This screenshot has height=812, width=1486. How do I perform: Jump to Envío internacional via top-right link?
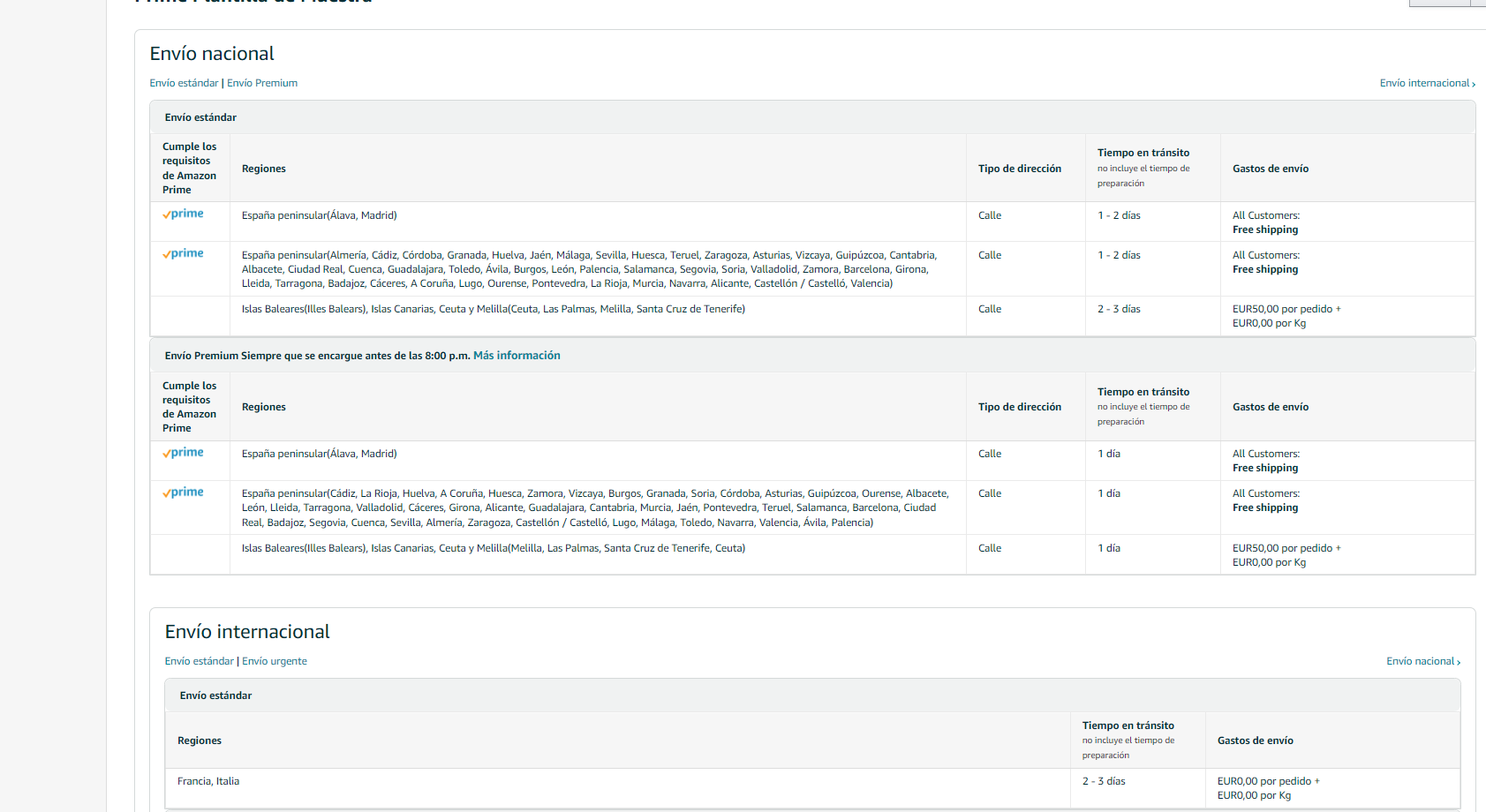[x=1427, y=83]
